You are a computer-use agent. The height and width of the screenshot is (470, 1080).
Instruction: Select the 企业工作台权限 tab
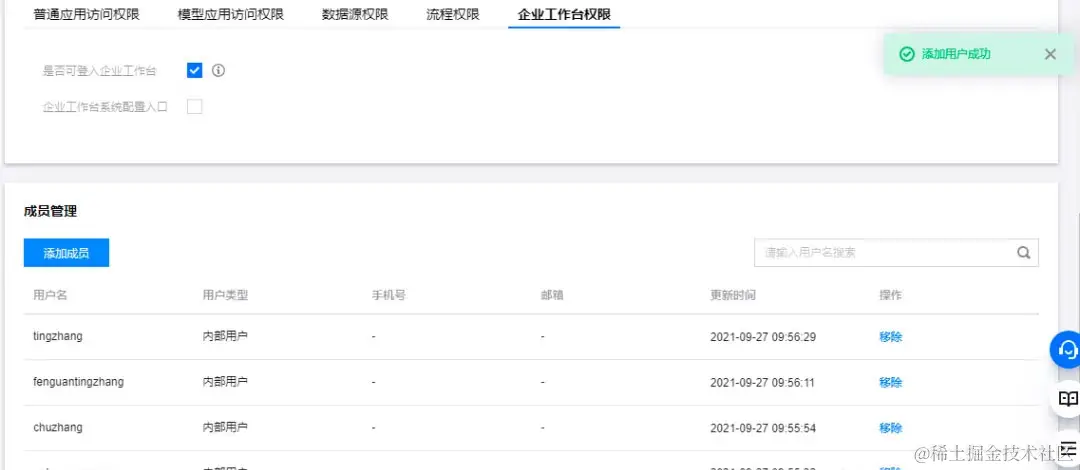(564, 14)
